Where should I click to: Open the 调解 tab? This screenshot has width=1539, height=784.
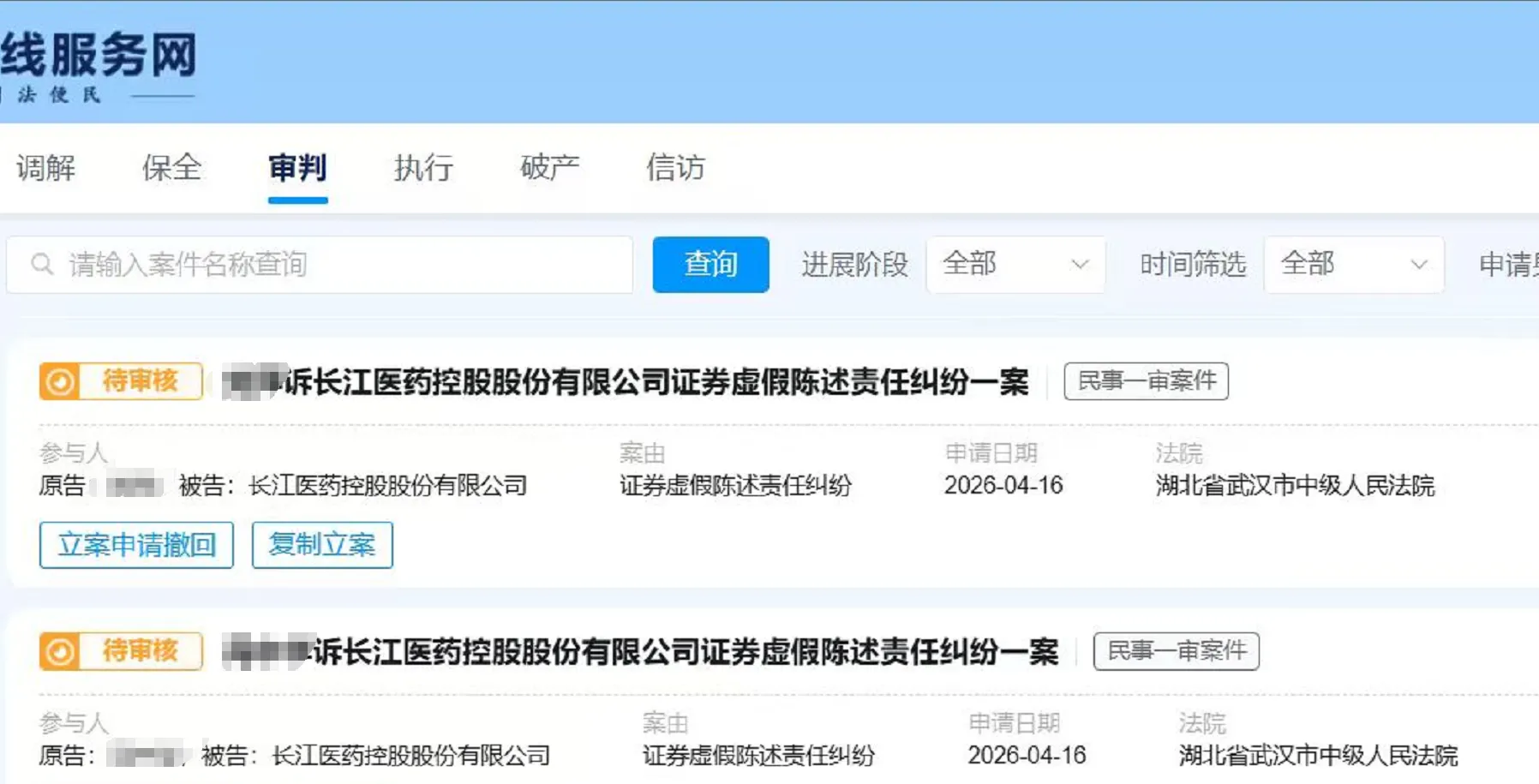46,167
